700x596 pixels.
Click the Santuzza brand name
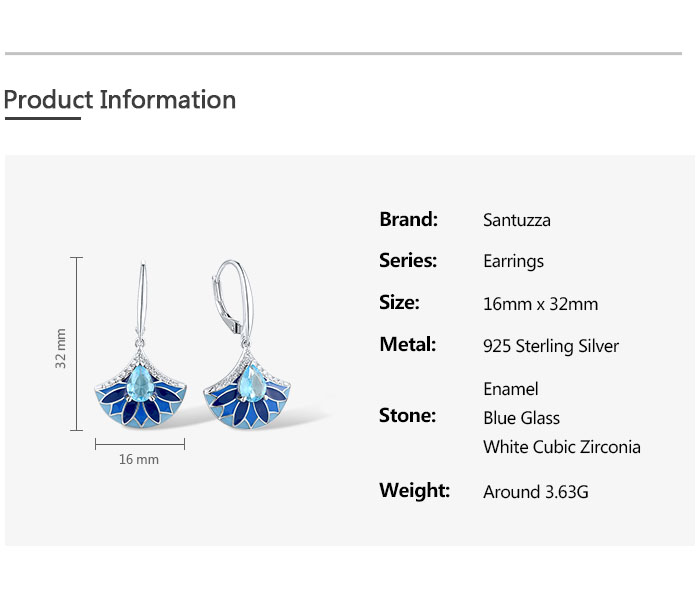tap(516, 220)
